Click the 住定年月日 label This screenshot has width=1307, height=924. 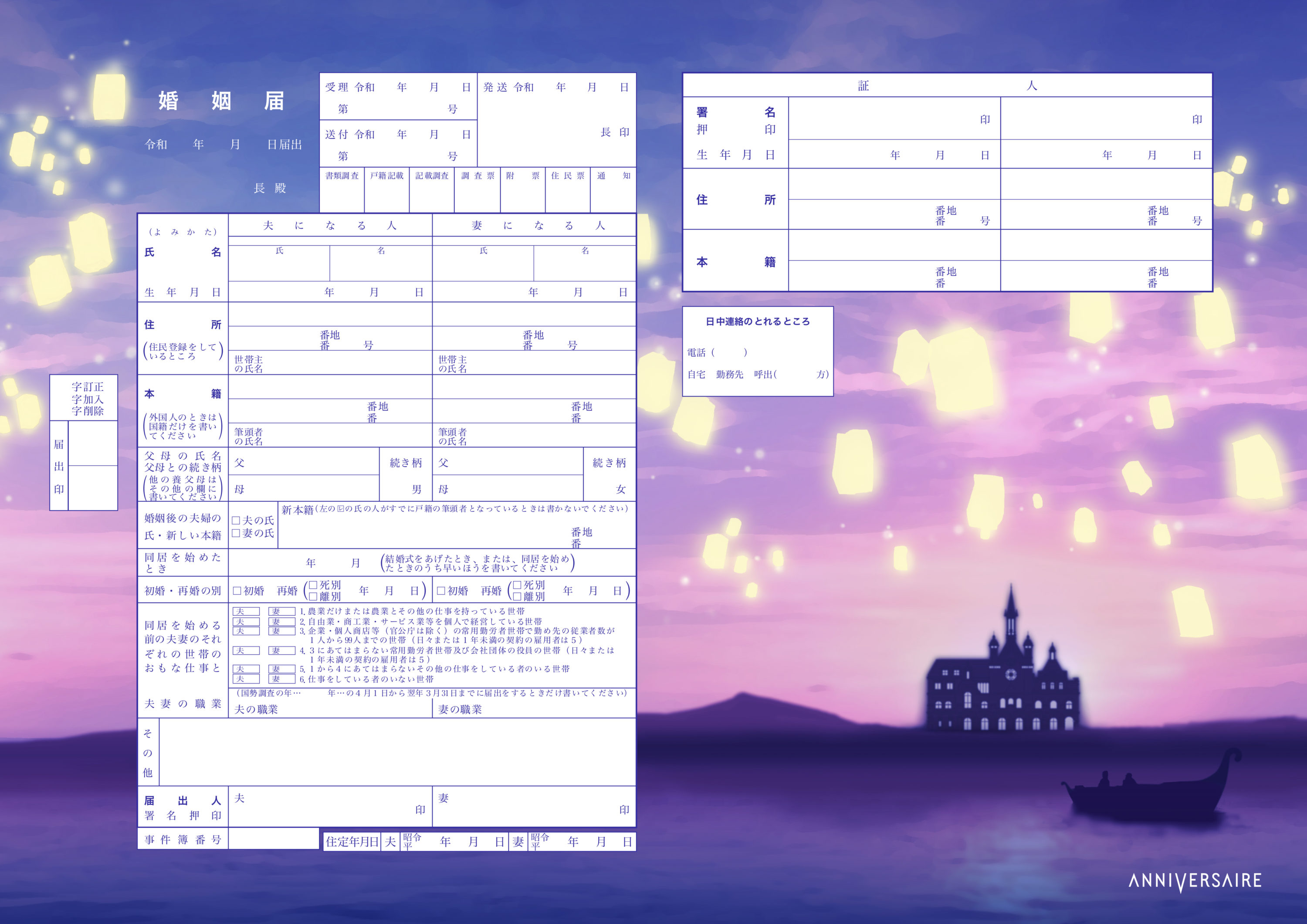tap(352, 842)
